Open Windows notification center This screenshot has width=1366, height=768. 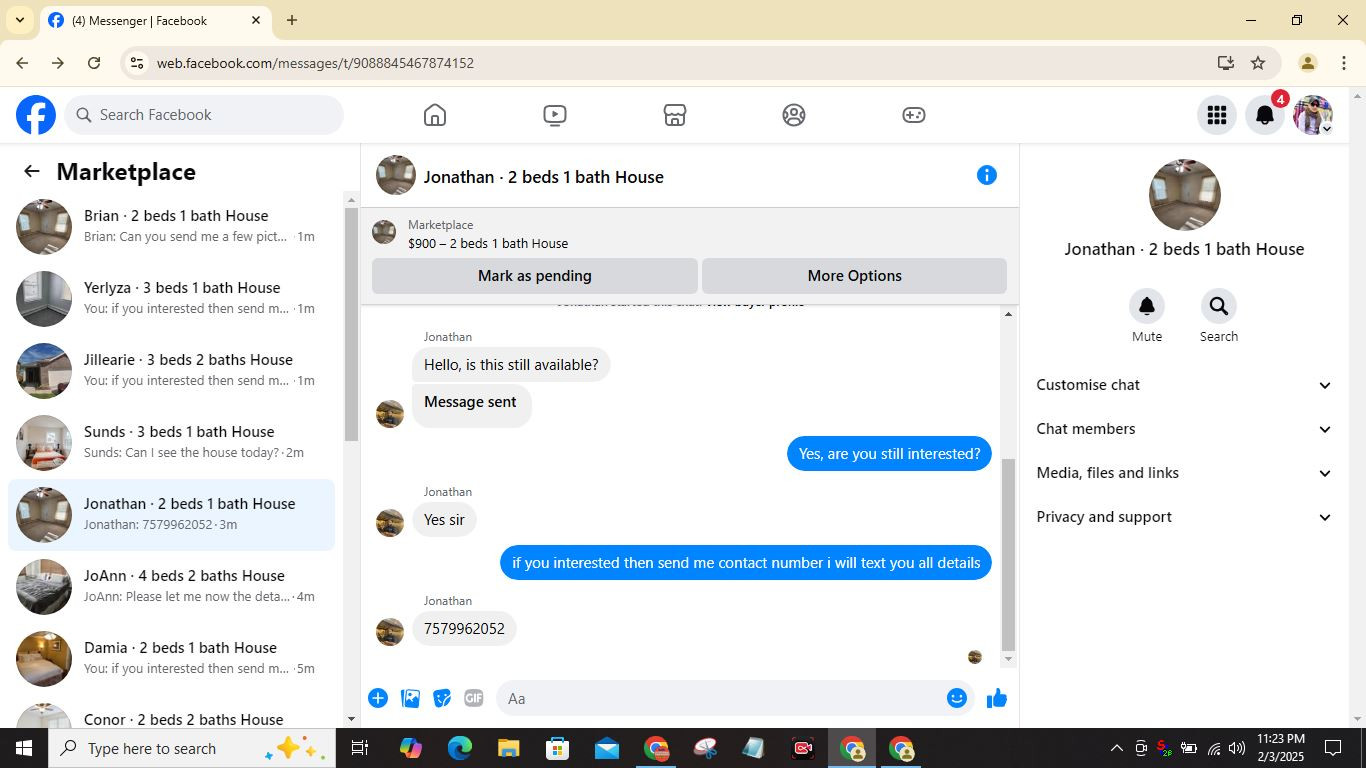tap(1333, 748)
